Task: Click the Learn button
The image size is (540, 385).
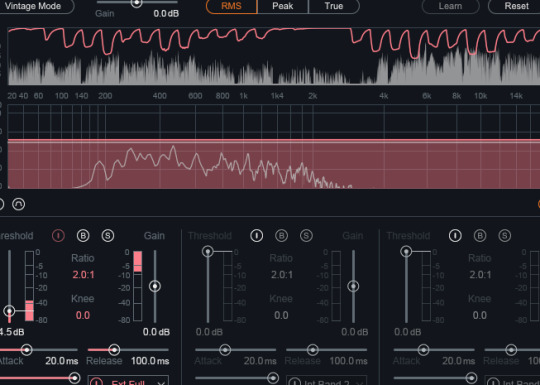Action: pos(450,6)
